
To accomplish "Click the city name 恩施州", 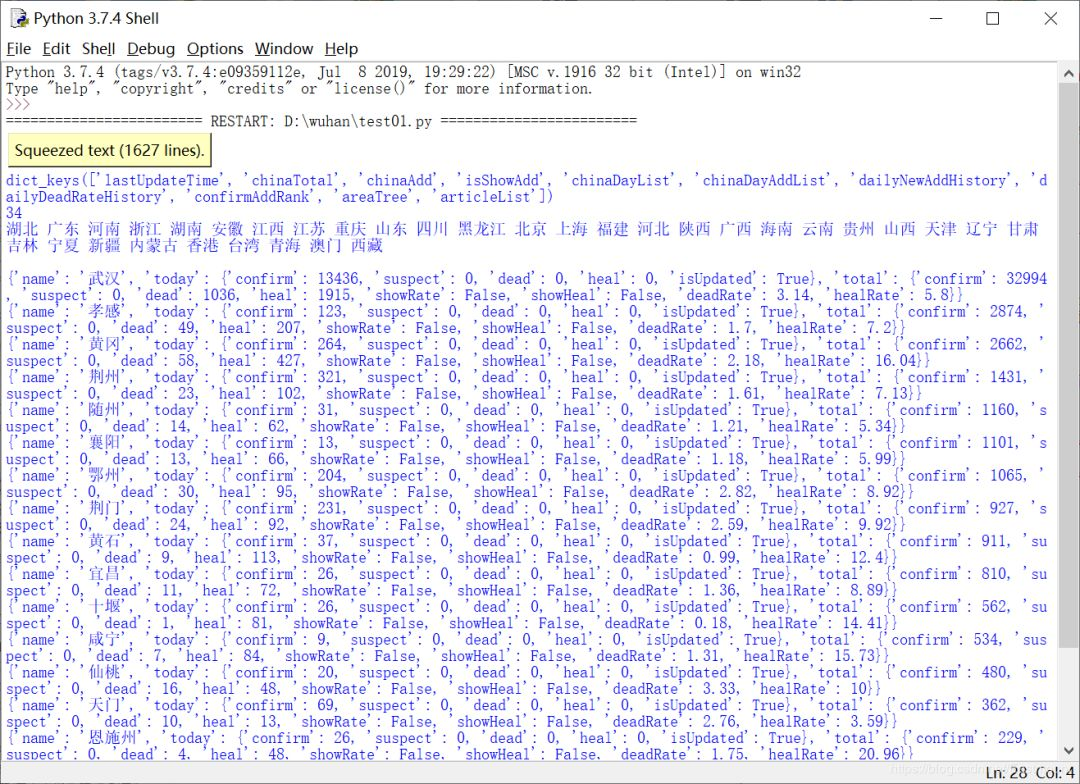I will click(112, 738).
